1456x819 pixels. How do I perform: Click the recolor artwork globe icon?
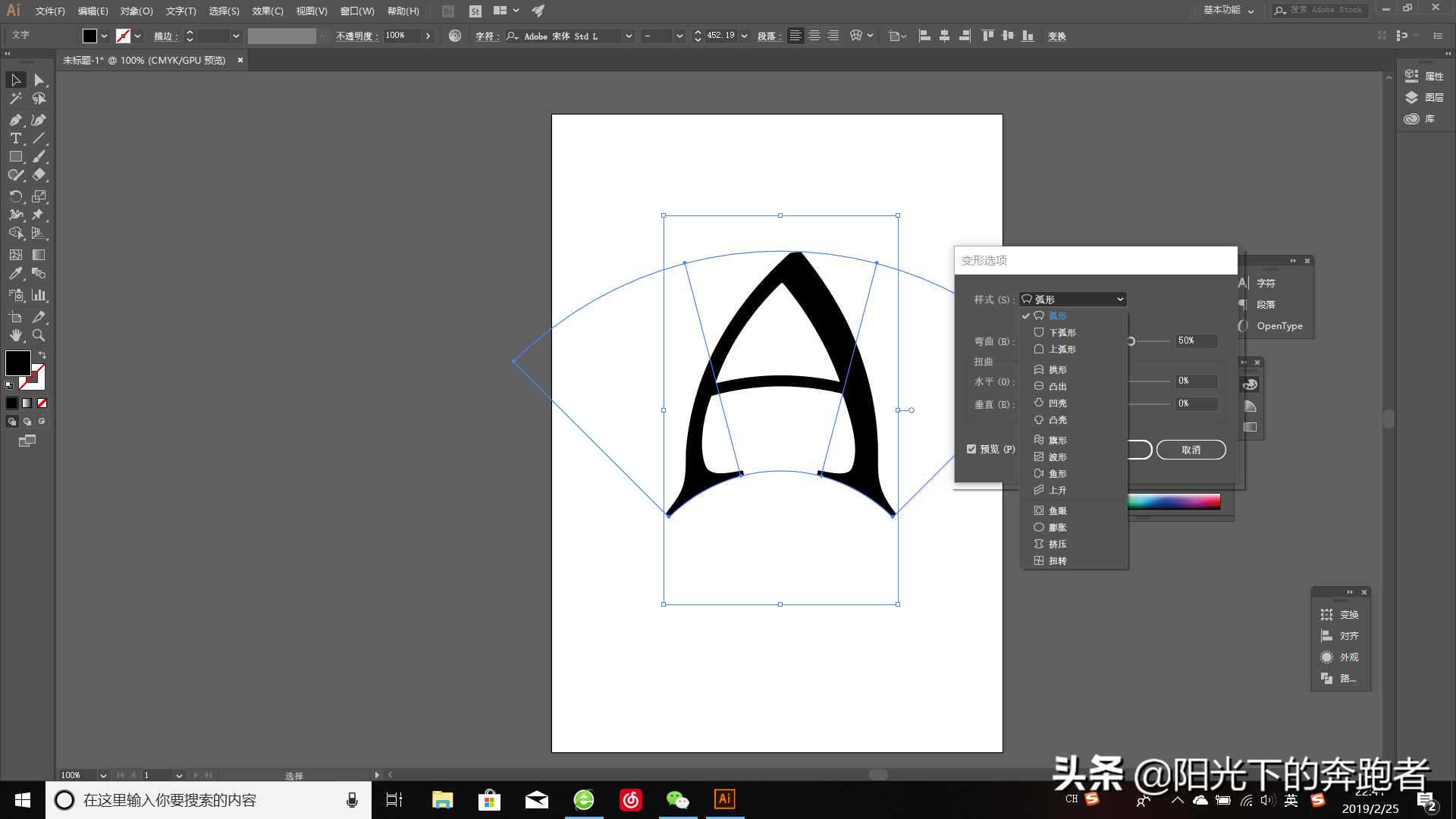pos(455,36)
